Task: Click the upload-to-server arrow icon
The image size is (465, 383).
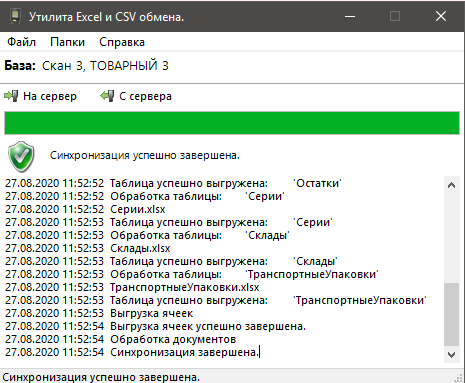Action: tap(11, 96)
